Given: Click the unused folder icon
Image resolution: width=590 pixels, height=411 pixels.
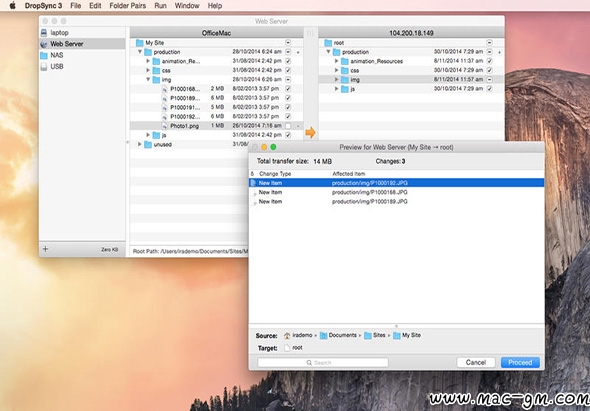Looking at the screenshot, I should 148,145.
